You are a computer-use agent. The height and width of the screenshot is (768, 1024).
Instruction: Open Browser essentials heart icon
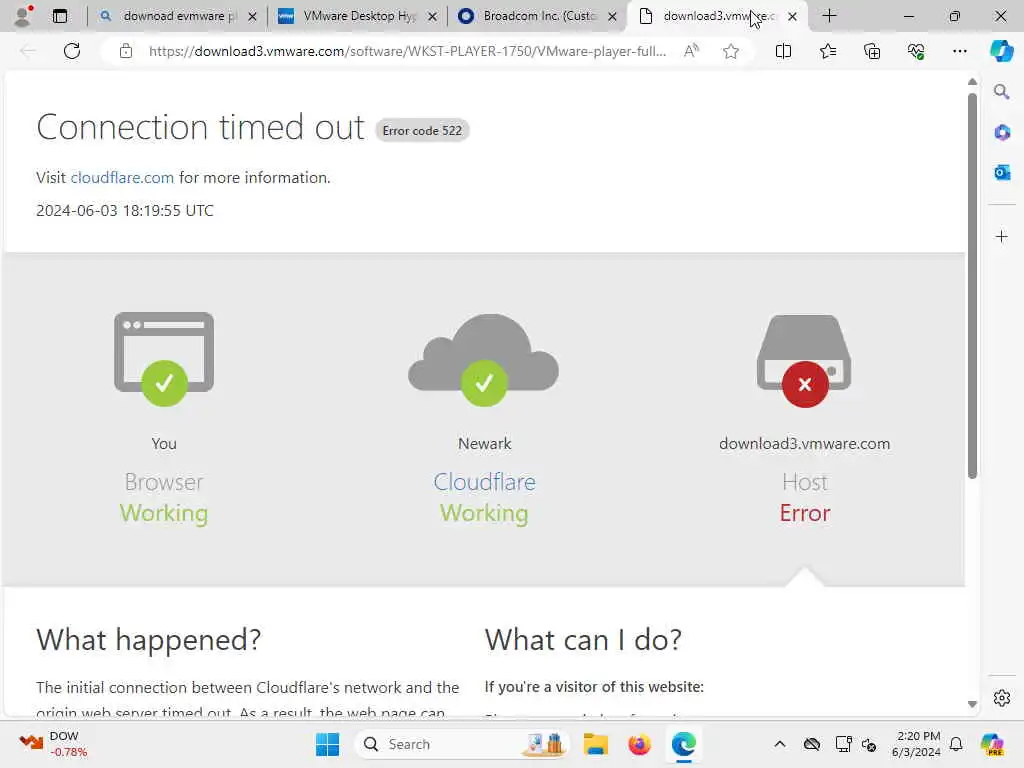(x=916, y=51)
